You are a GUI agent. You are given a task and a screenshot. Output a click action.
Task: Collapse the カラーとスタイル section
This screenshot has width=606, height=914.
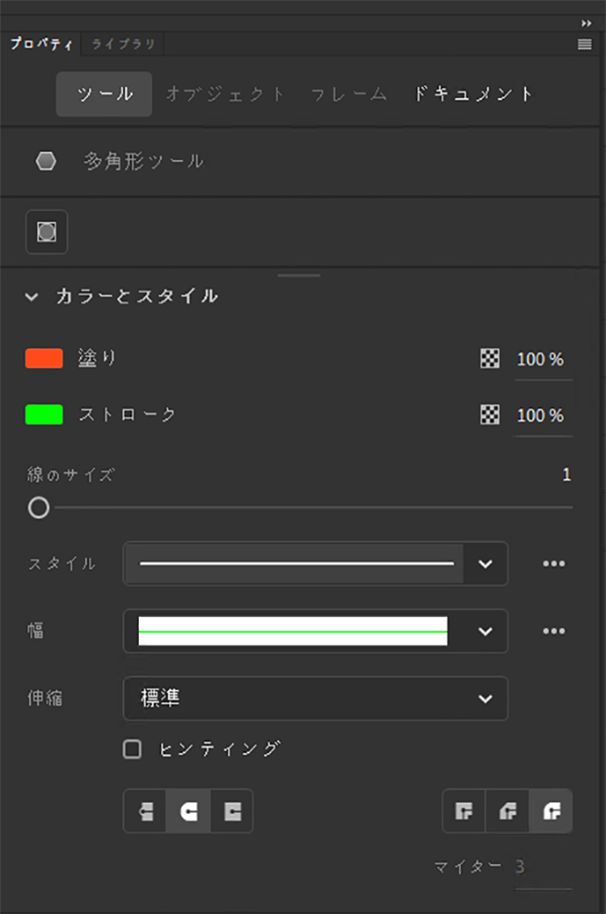tap(30, 296)
